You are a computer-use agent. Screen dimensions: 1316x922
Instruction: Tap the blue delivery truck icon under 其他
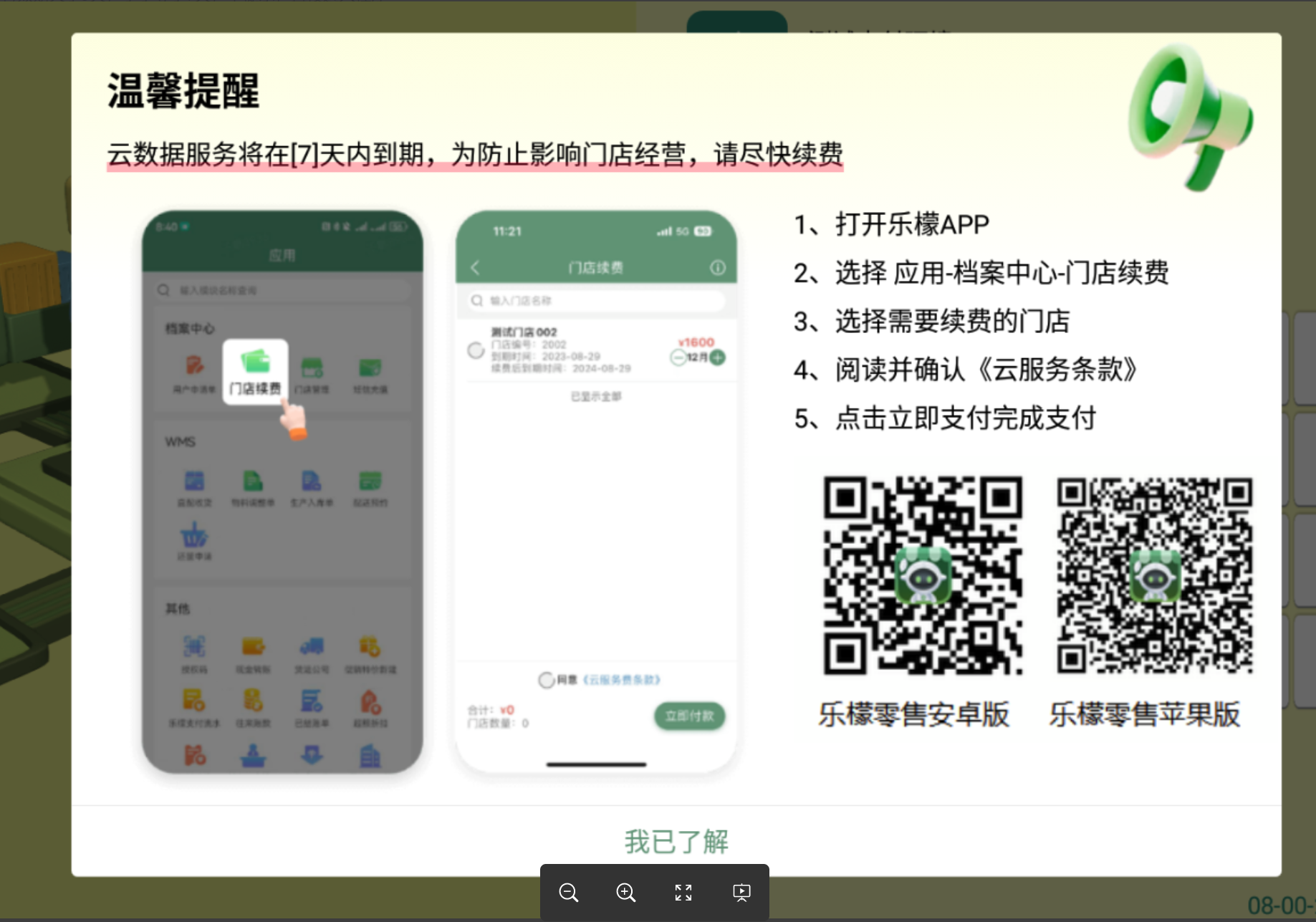312,646
